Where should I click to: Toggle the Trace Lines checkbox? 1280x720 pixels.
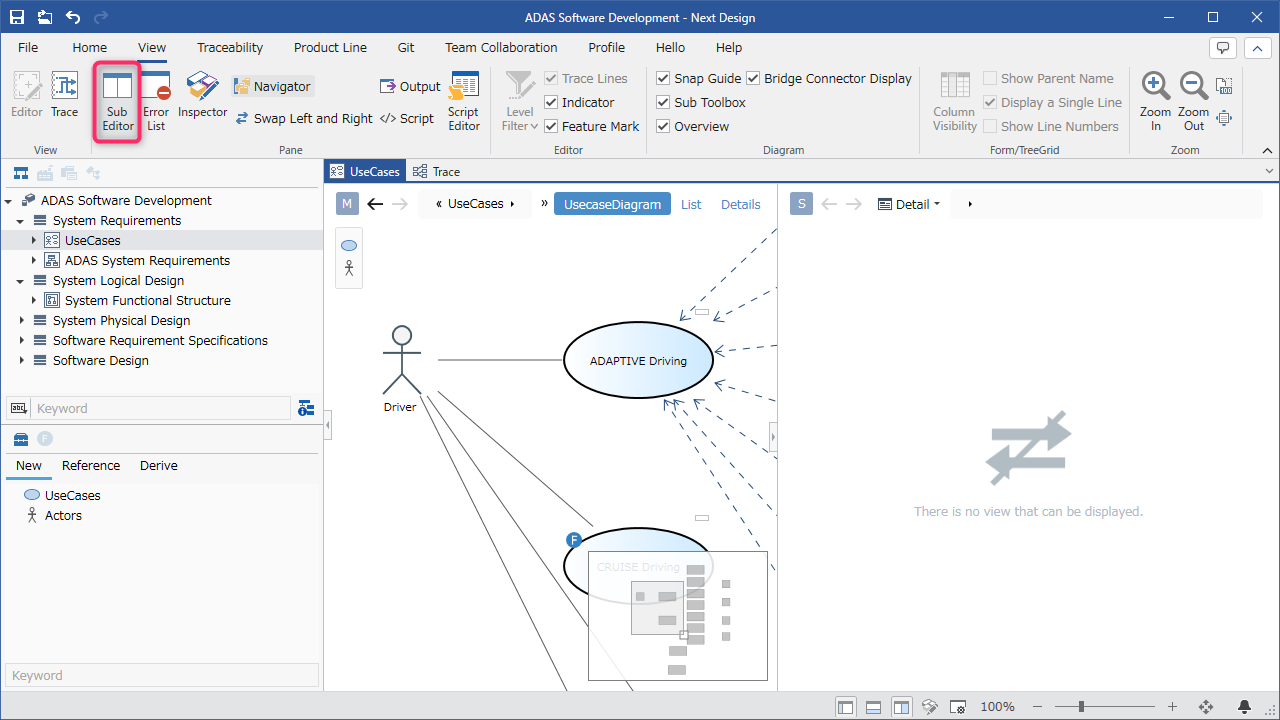[551, 78]
